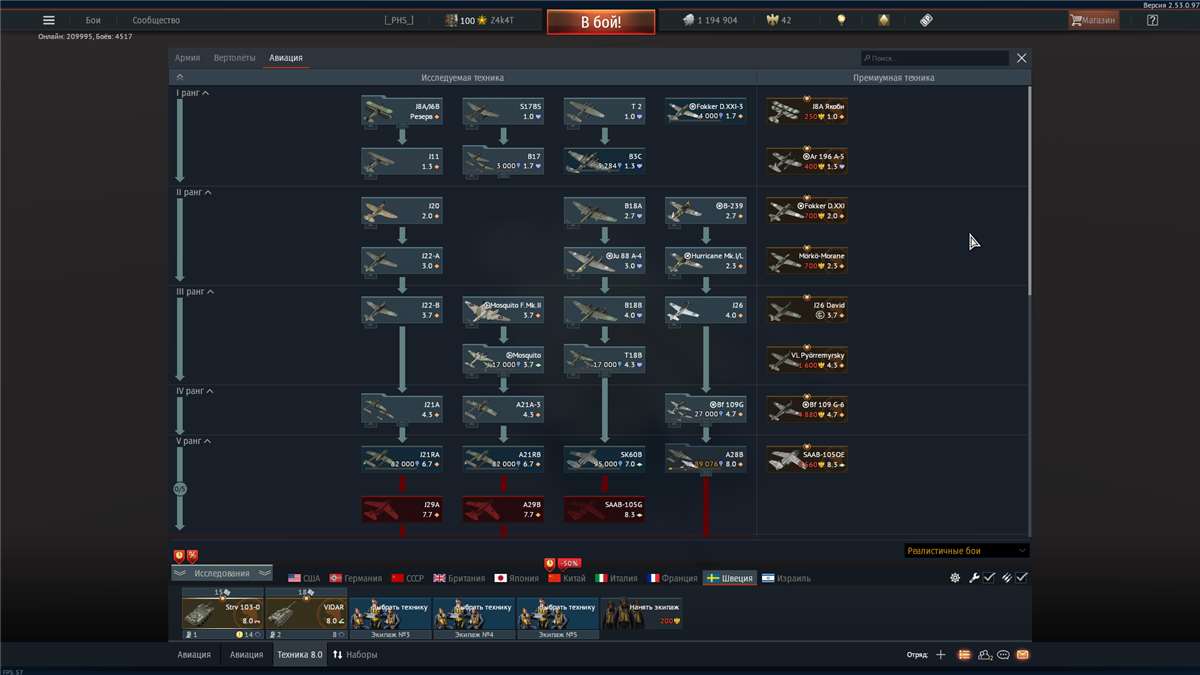The width and height of the screenshot is (1200, 675).
Task: Open the Реалистичные бои mode dropdown
Action: tap(966, 551)
